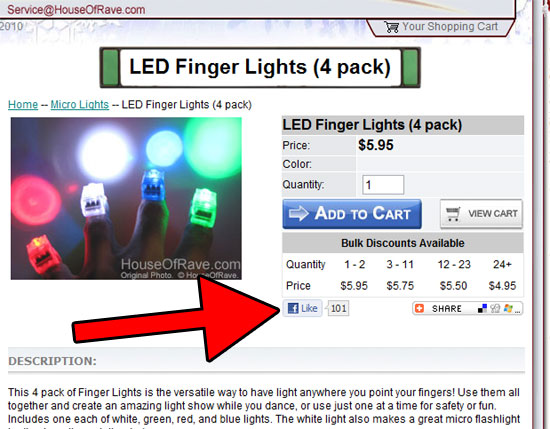The width and height of the screenshot is (550, 429).
Task: Click the Service@HouseOfRave.com email link
Action: click(76, 9)
